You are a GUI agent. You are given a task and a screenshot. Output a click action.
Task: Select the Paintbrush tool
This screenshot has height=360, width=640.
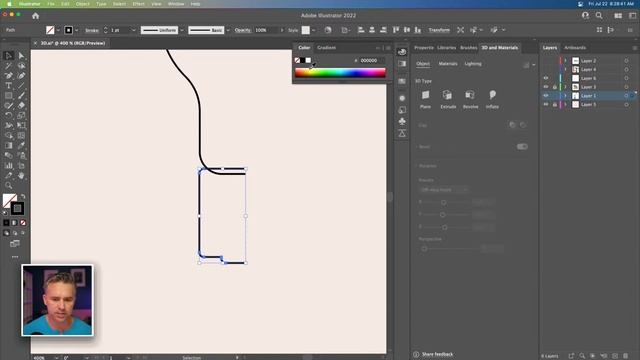[21, 96]
